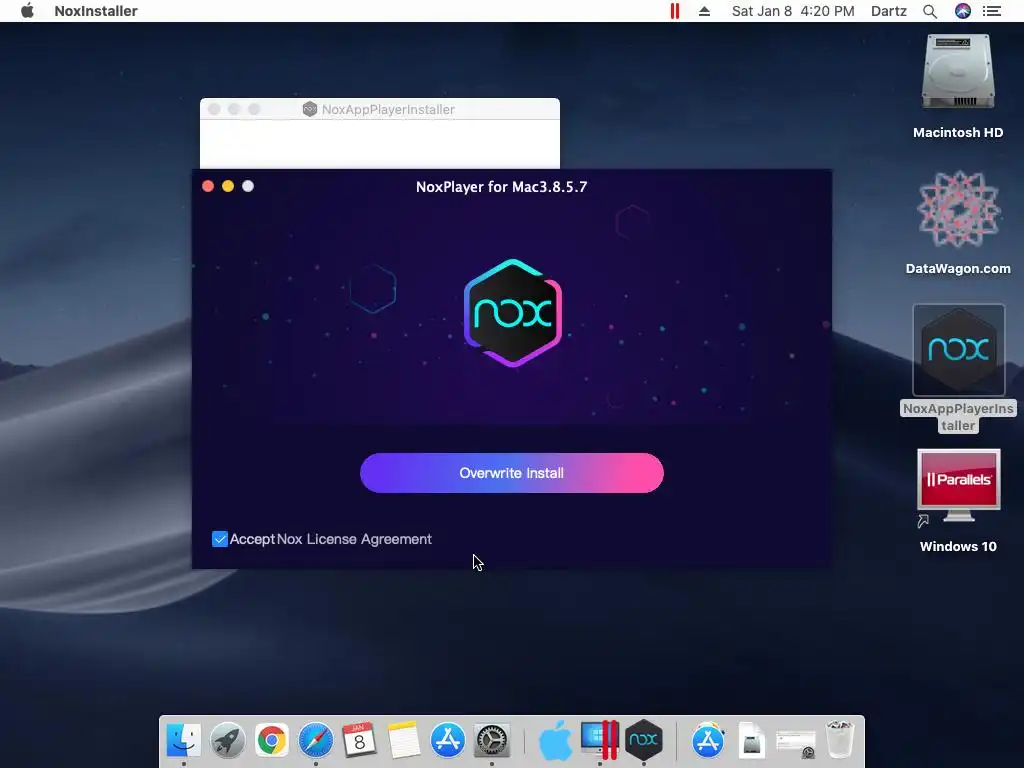The width and height of the screenshot is (1024, 768).
Task: Open the Apple menu
Action: pyautogui.click(x=27, y=11)
